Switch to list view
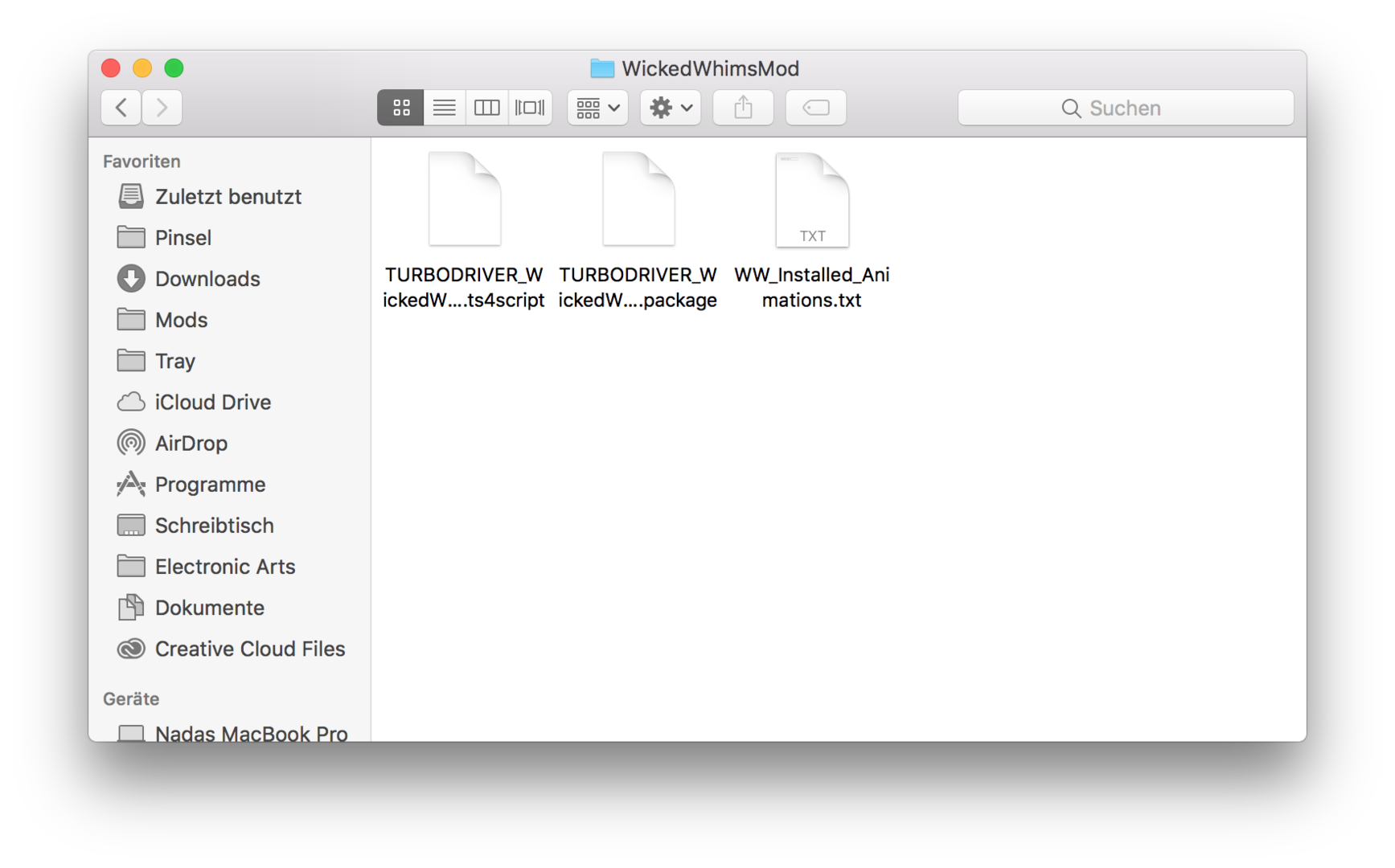Viewport: 1395px width, 868px height. [x=444, y=108]
